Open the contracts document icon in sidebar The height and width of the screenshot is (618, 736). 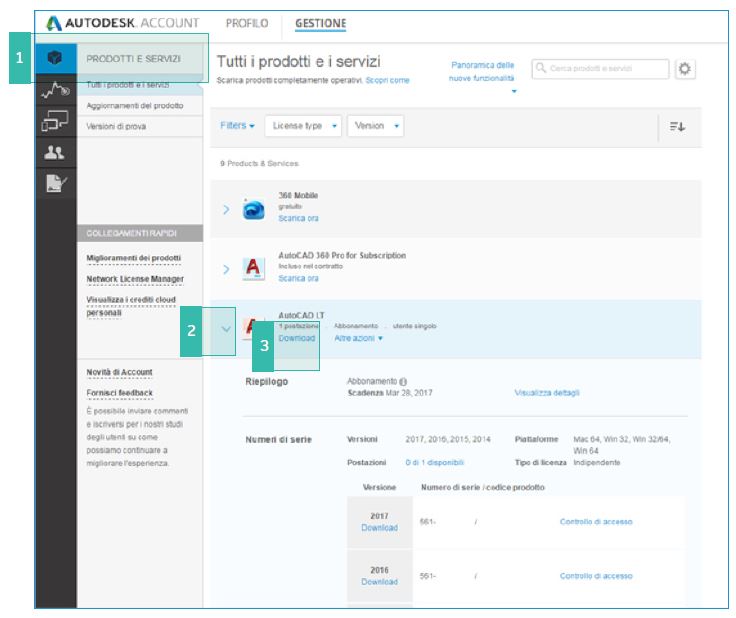tap(55, 183)
